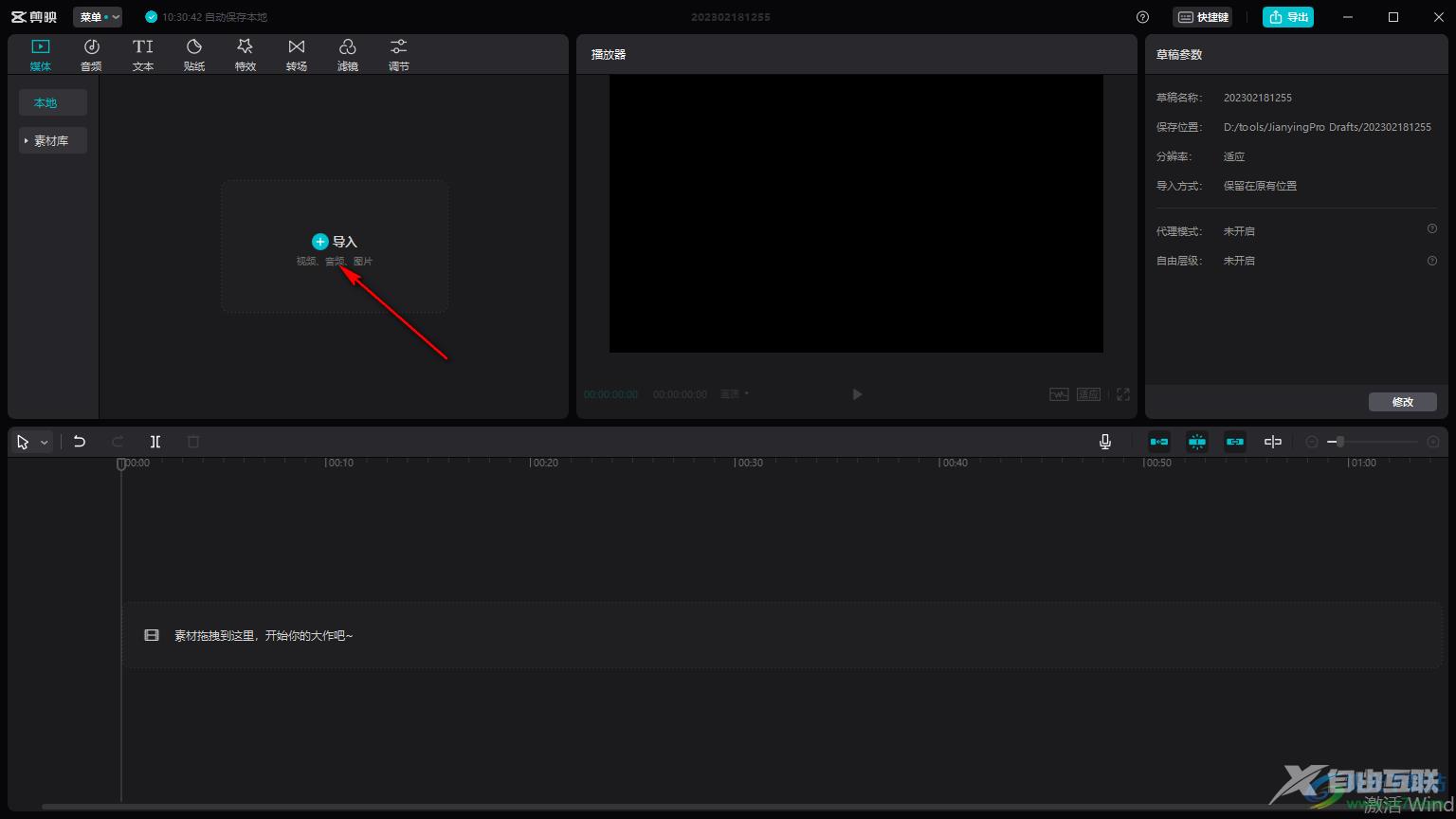1456x819 pixels.
Task: Click the 导入方式 value 保留在原有位置
Action: 1261,186
